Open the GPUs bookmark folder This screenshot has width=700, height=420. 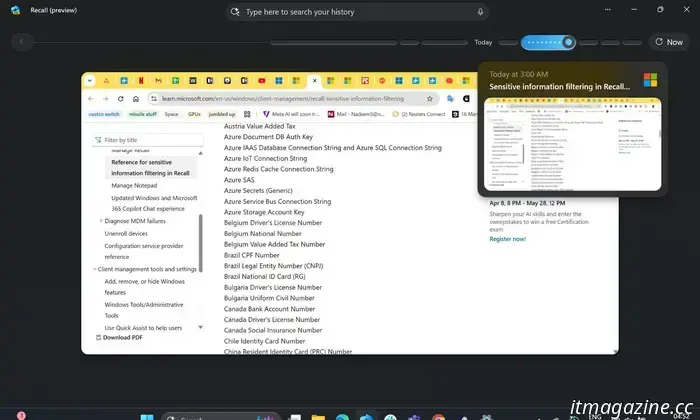194,114
